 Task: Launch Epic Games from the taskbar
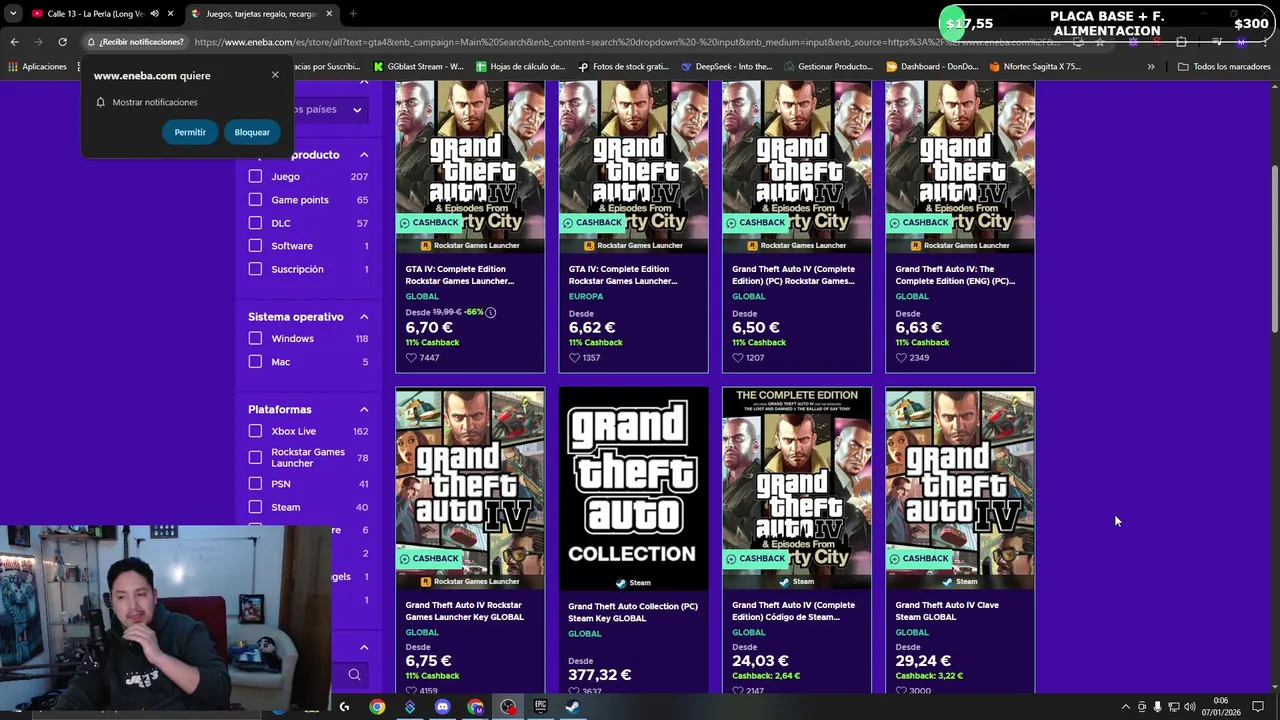point(540,707)
